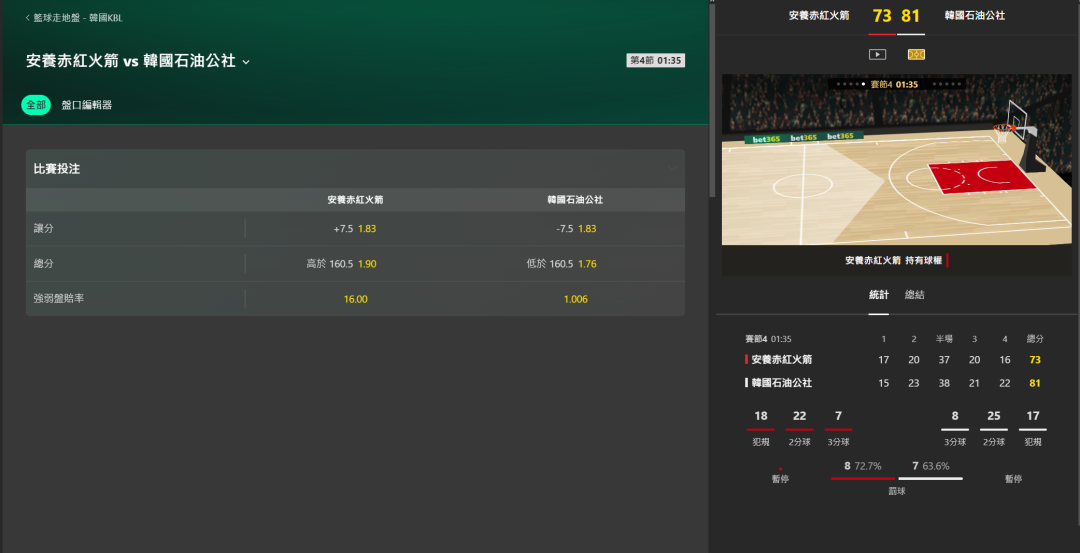Image resolution: width=1080 pixels, height=553 pixels.
Task: Click the white team 犯規 count 17
Action: (x=1032, y=416)
